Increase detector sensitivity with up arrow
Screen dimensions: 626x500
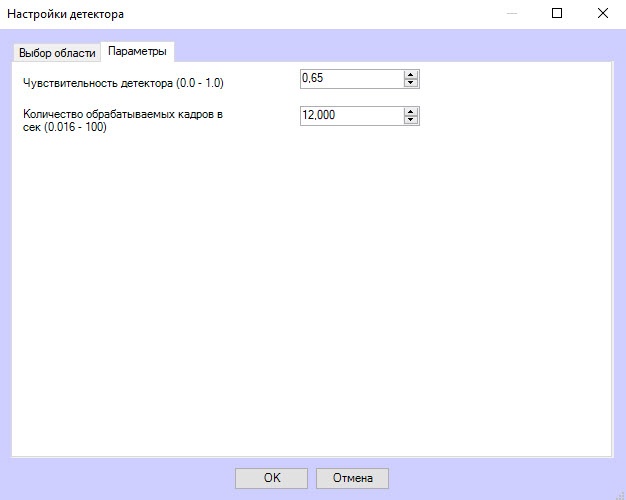[x=410, y=75]
